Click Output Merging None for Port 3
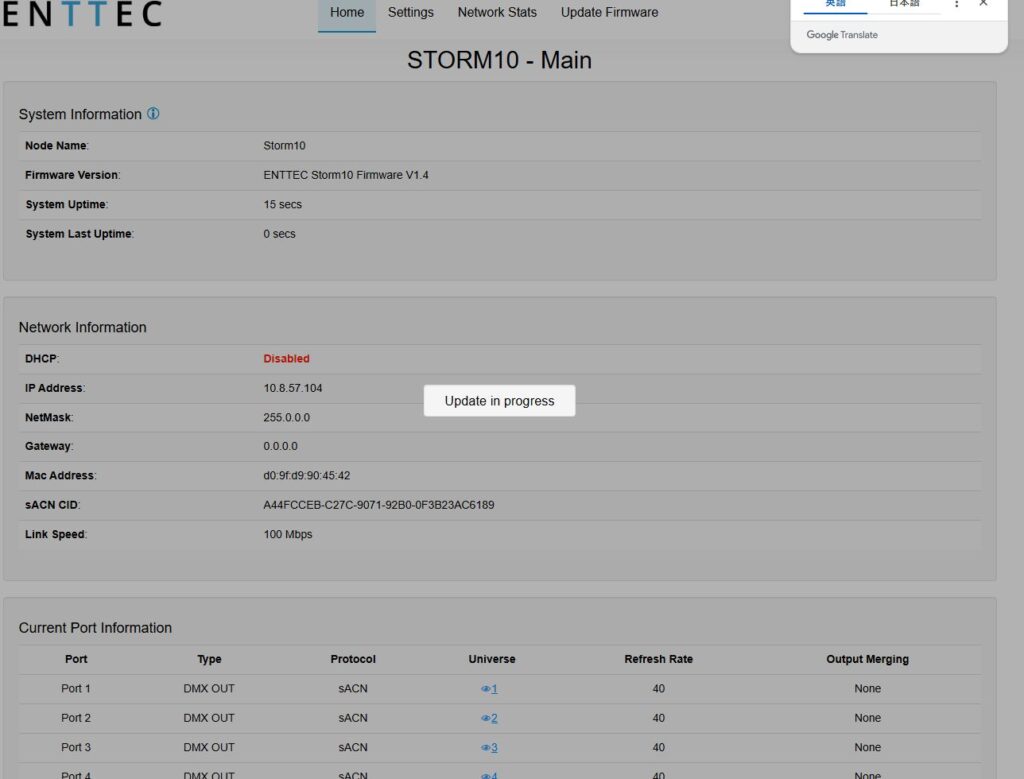 [867, 747]
